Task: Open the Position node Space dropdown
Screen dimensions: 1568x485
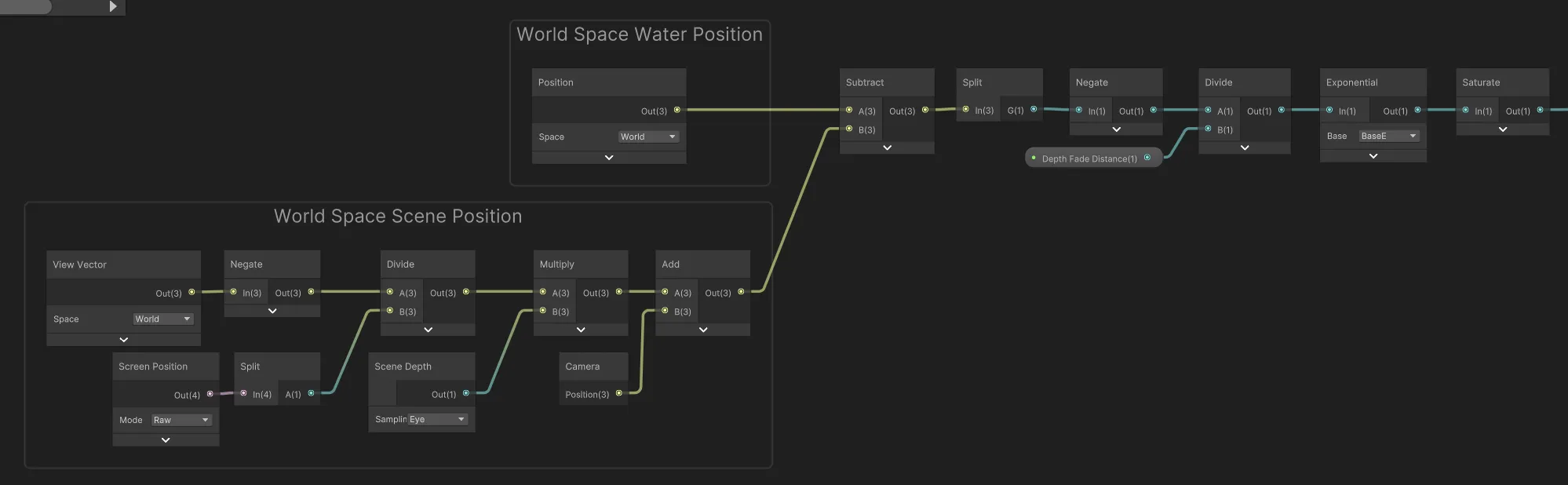Action: coord(647,137)
